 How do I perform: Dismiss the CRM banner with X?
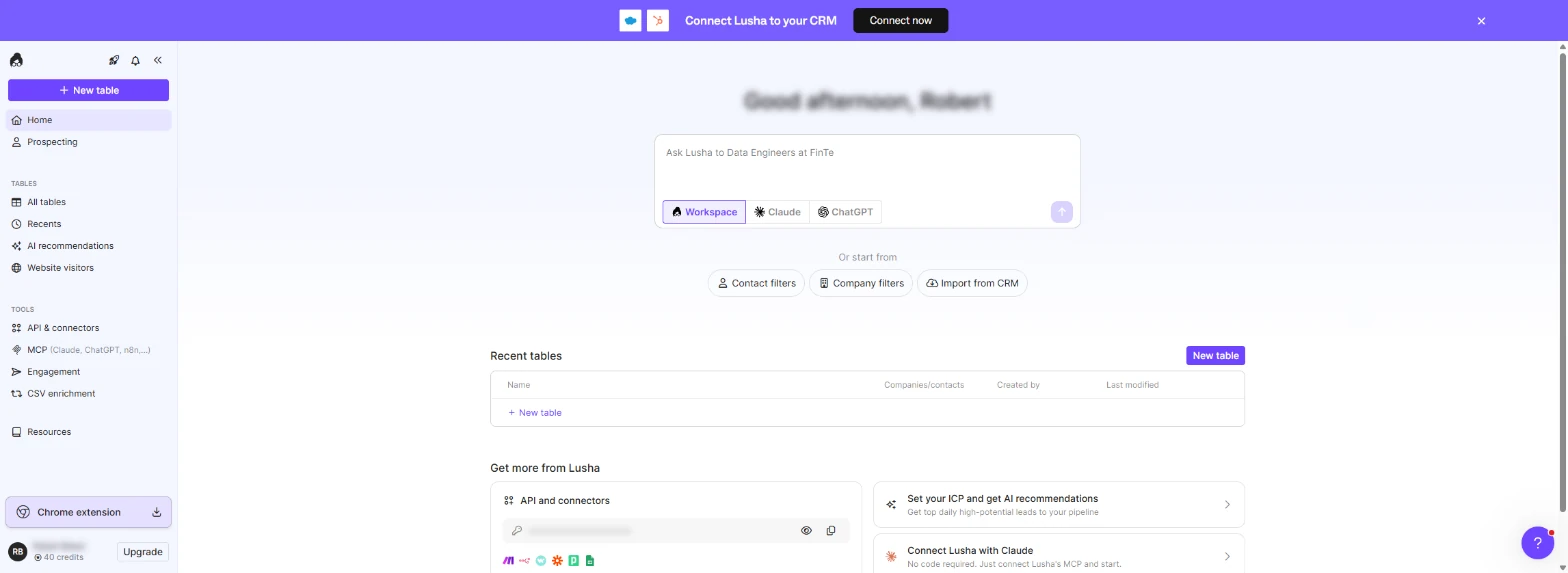[1481, 21]
